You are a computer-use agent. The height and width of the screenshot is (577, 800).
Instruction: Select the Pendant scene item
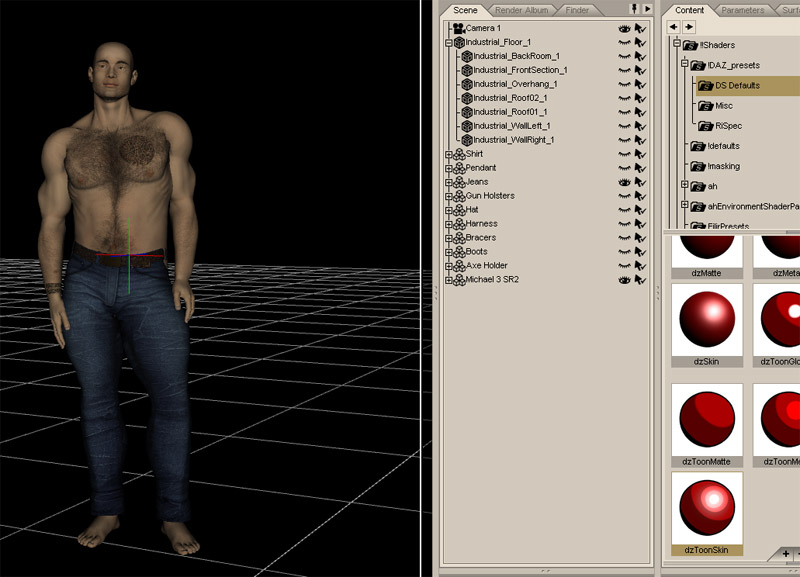(x=481, y=168)
